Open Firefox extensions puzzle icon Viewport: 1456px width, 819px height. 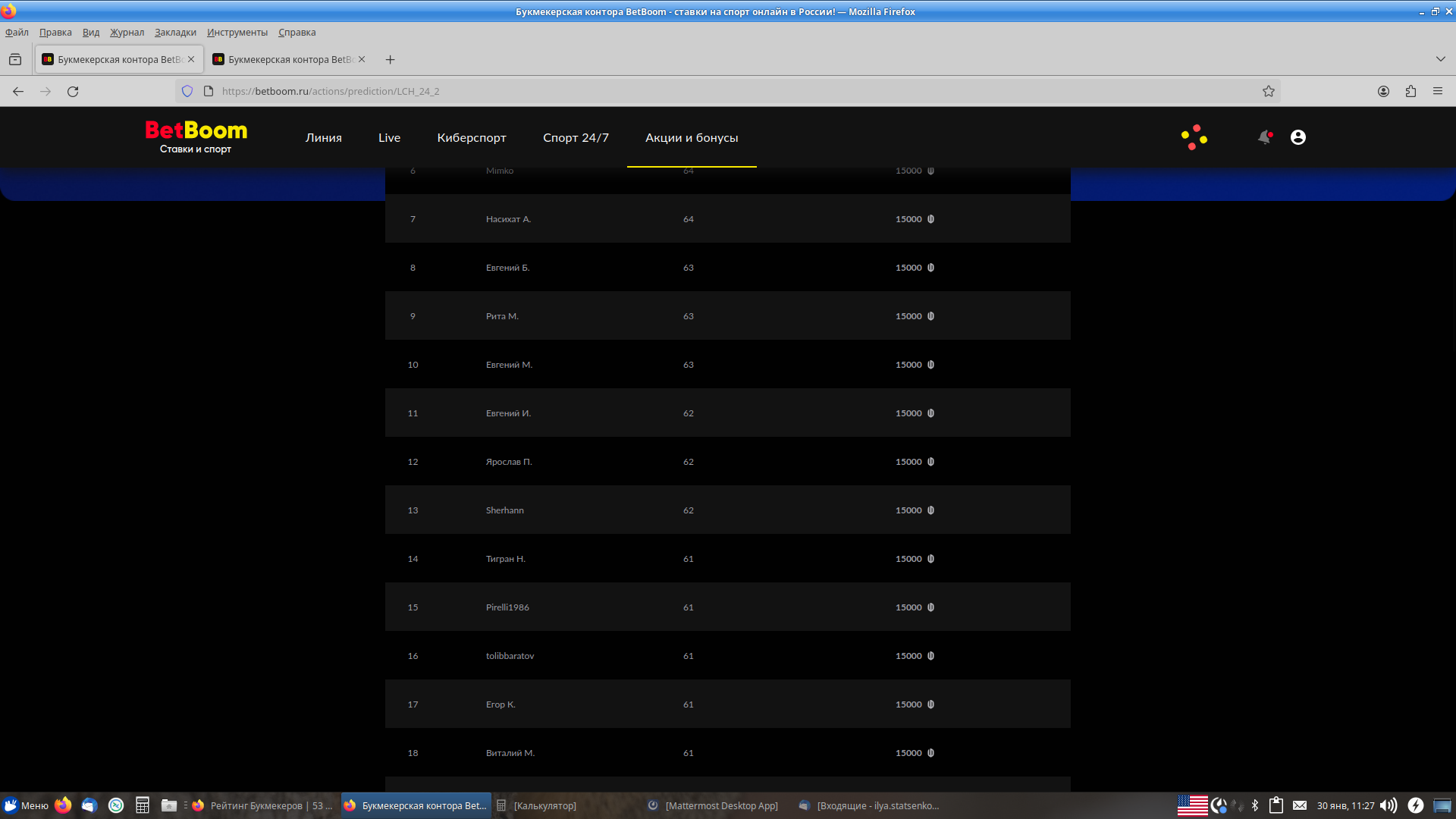click(1410, 91)
